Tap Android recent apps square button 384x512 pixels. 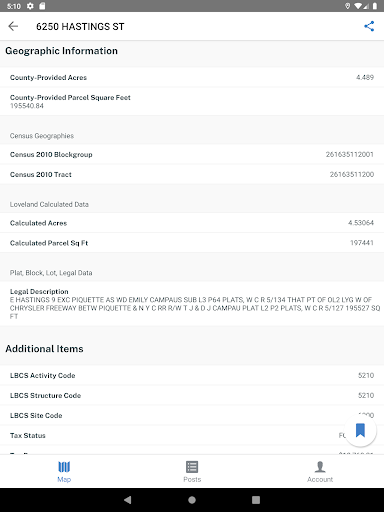point(256,500)
